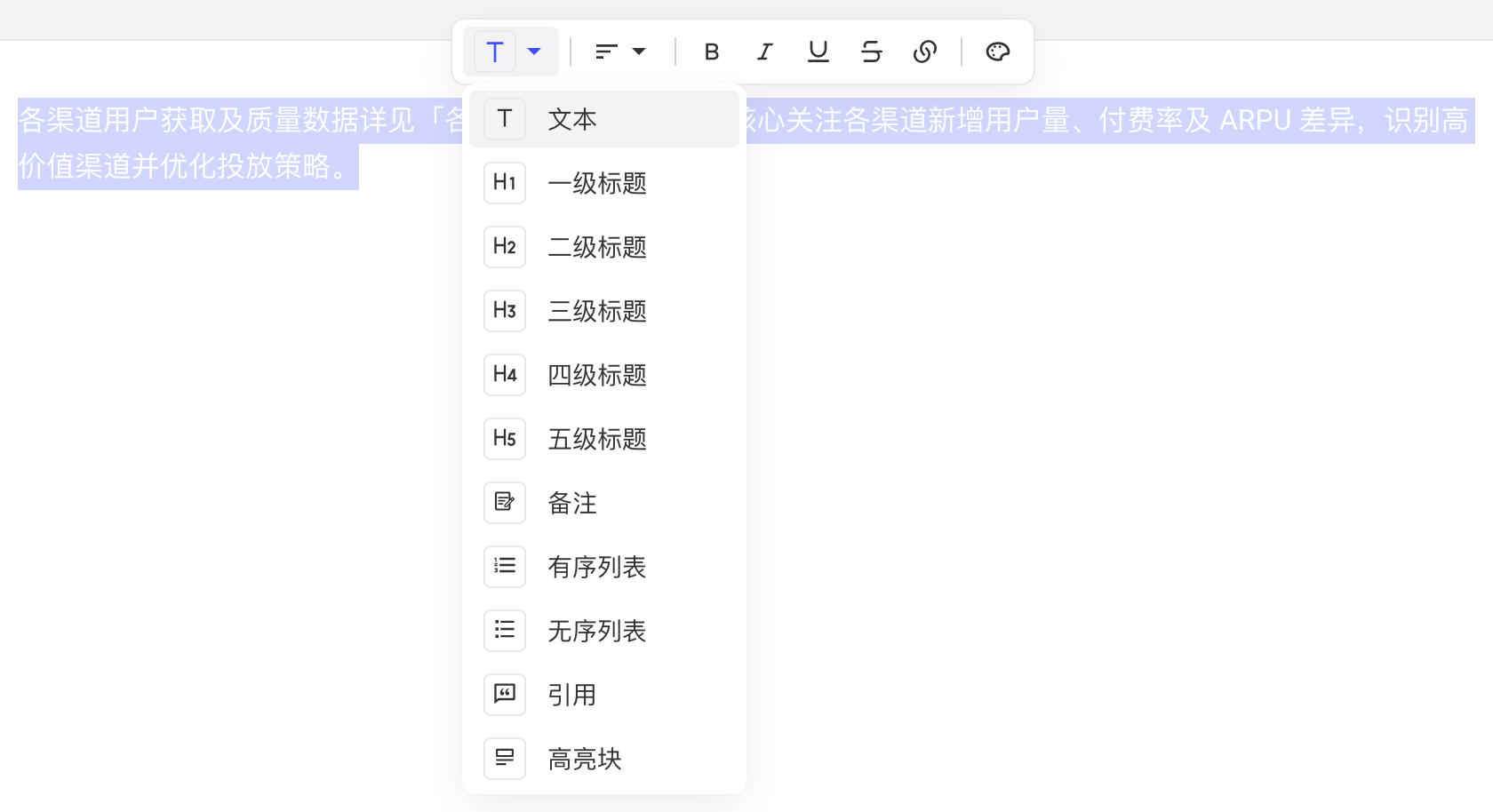Convert to 无序列表 bulleted list

click(x=604, y=631)
